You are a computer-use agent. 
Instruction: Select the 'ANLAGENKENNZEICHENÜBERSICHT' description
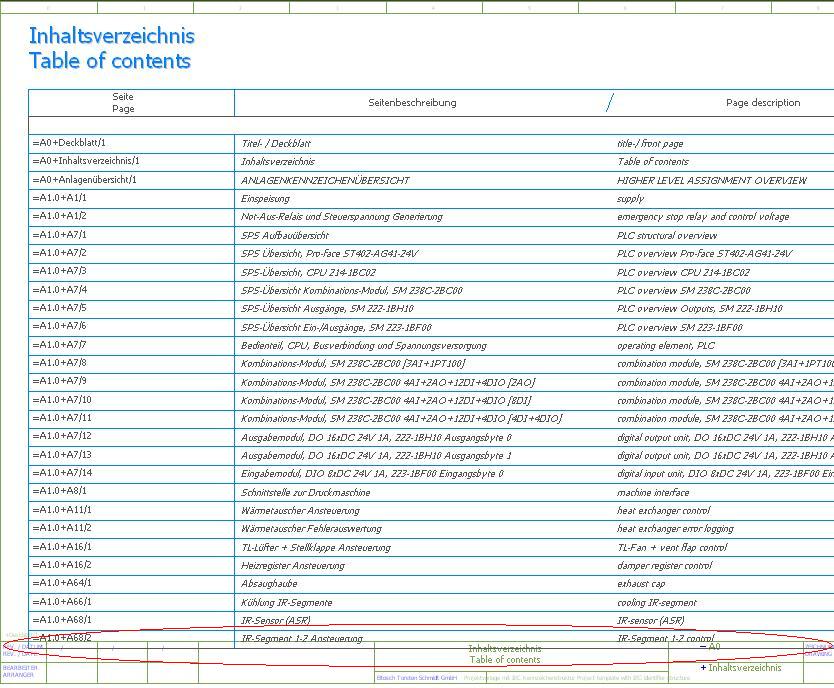tap(325, 180)
